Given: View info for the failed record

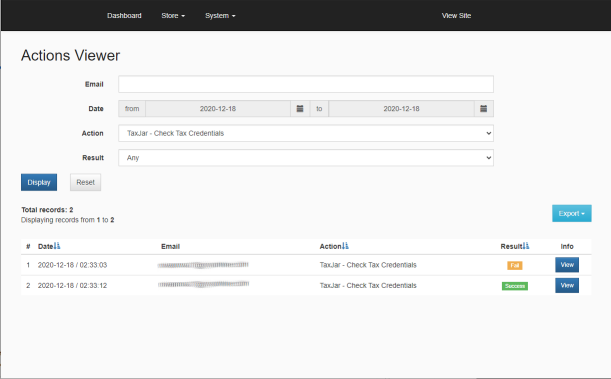Looking at the screenshot, I should 567,265.
